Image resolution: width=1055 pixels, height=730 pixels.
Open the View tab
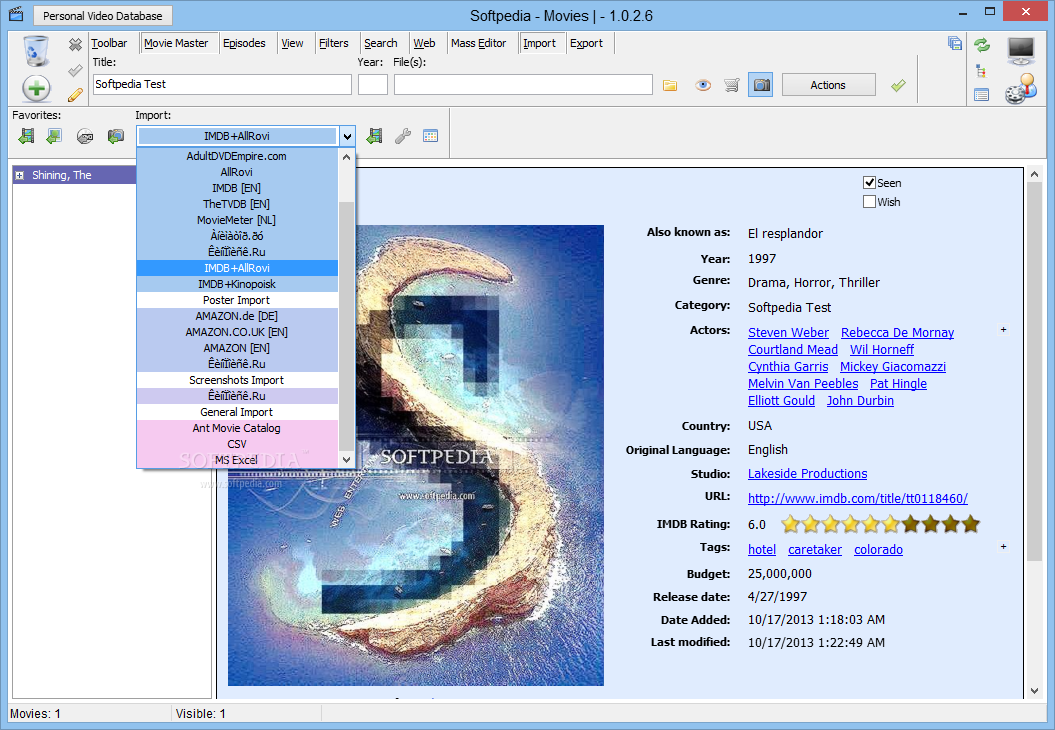tap(292, 43)
